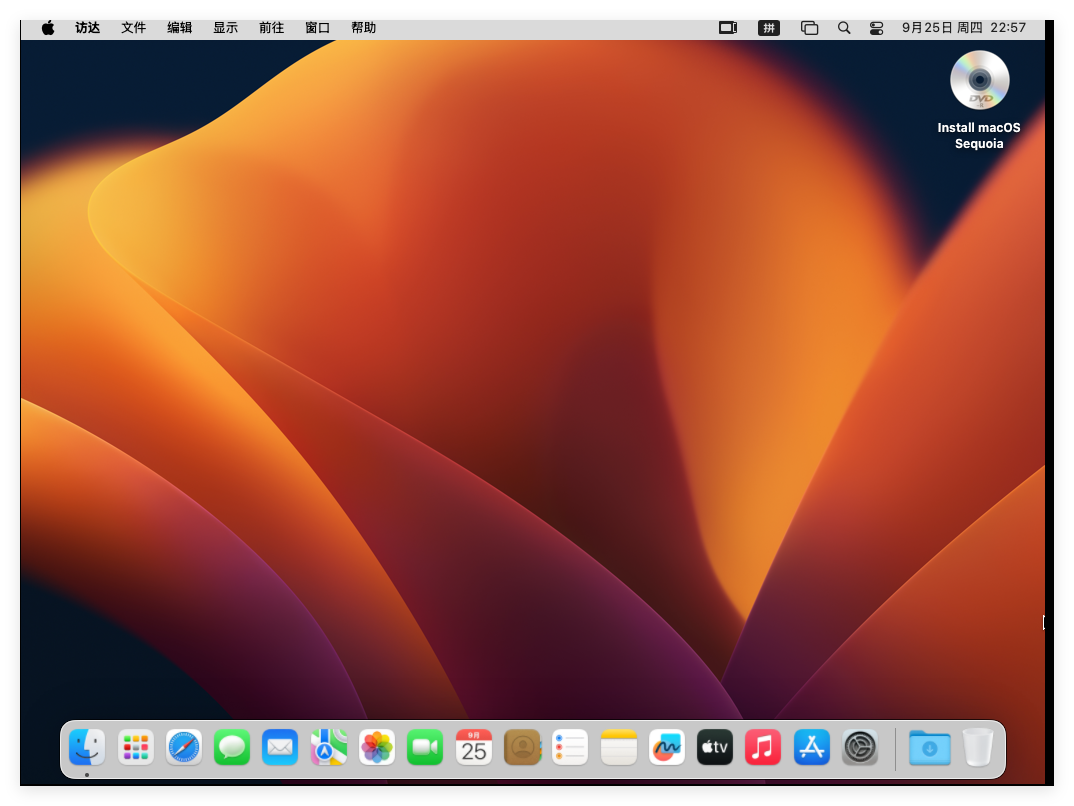Open Launchpad in the Dock
The image size is (1074, 806).
point(136,747)
